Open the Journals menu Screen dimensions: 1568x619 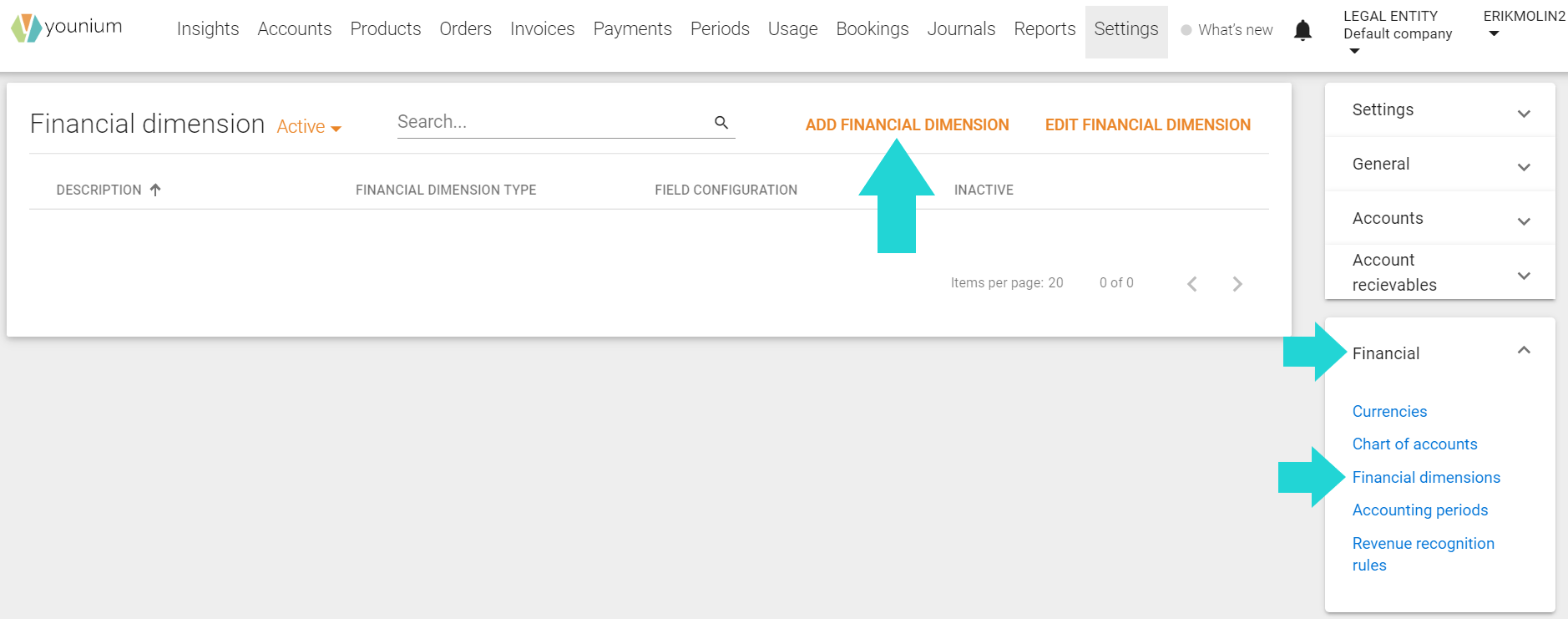click(x=962, y=29)
